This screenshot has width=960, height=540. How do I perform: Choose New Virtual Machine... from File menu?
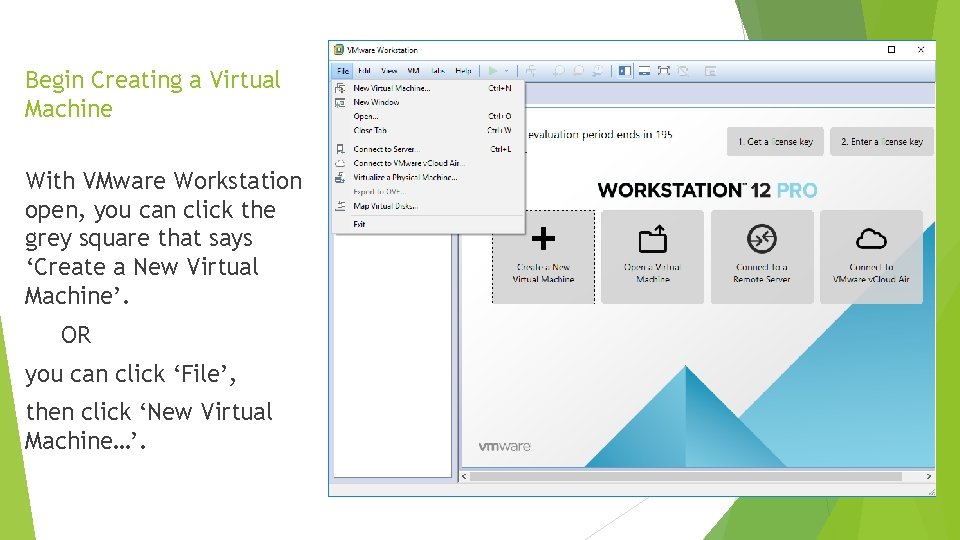click(x=428, y=88)
